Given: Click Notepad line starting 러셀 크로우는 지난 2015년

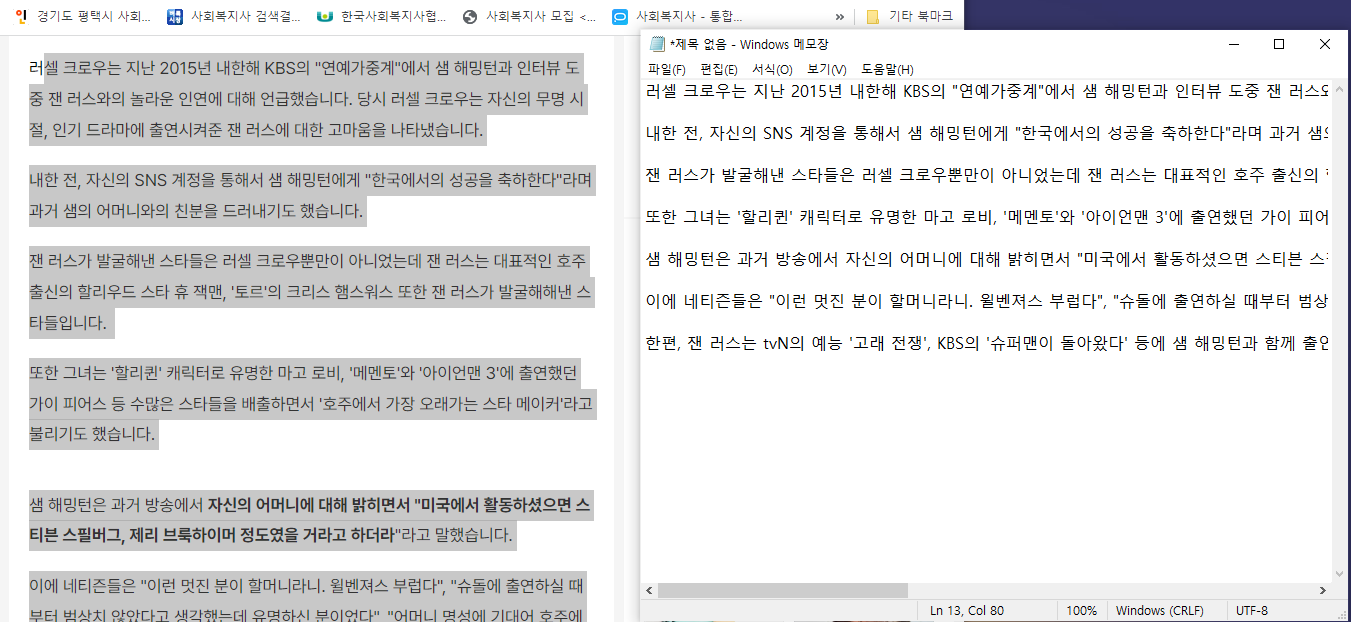Looking at the screenshot, I should (988, 94).
